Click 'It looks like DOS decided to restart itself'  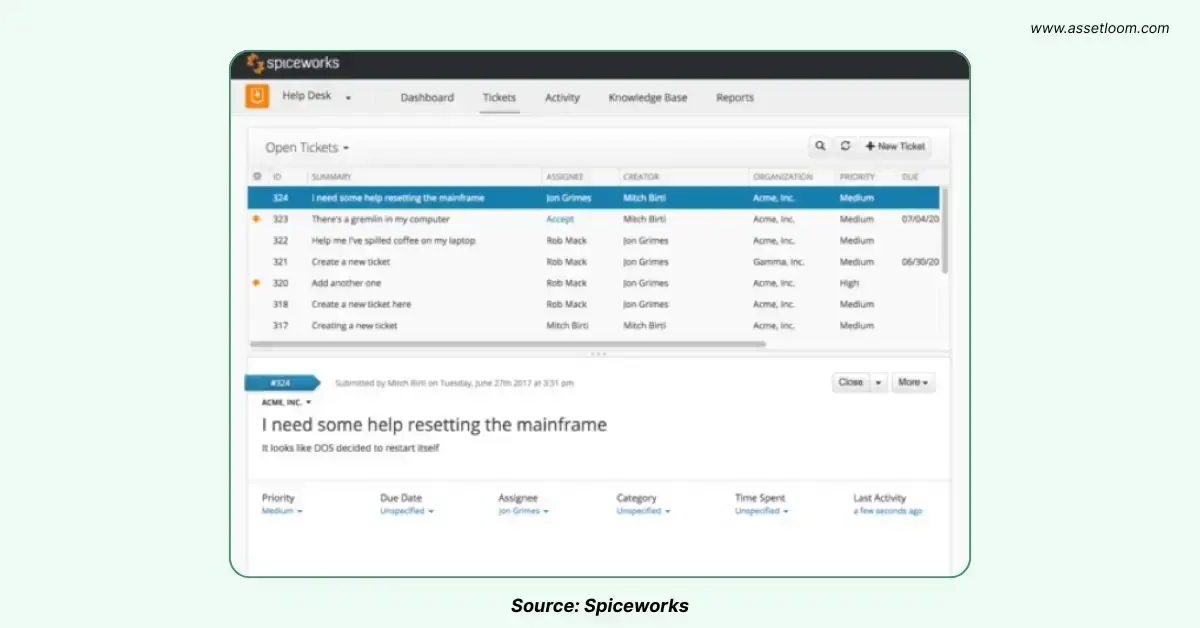pos(350,448)
